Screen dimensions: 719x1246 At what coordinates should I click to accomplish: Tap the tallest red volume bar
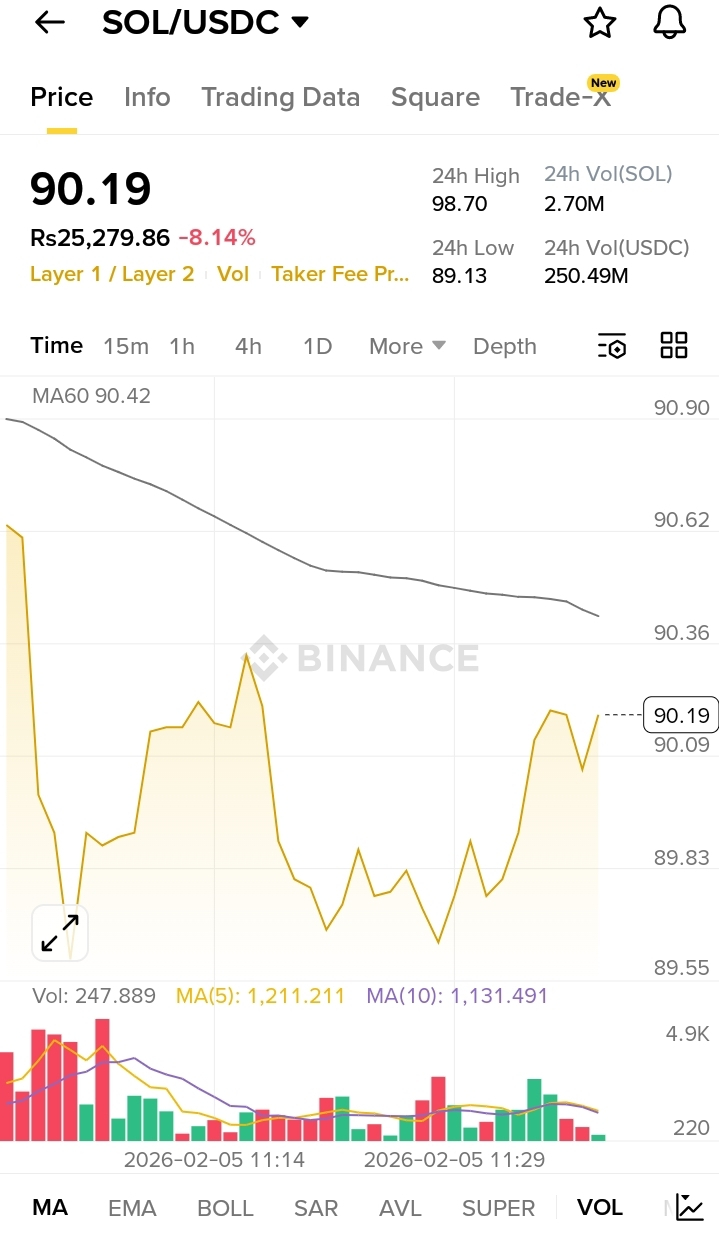(102, 1080)
